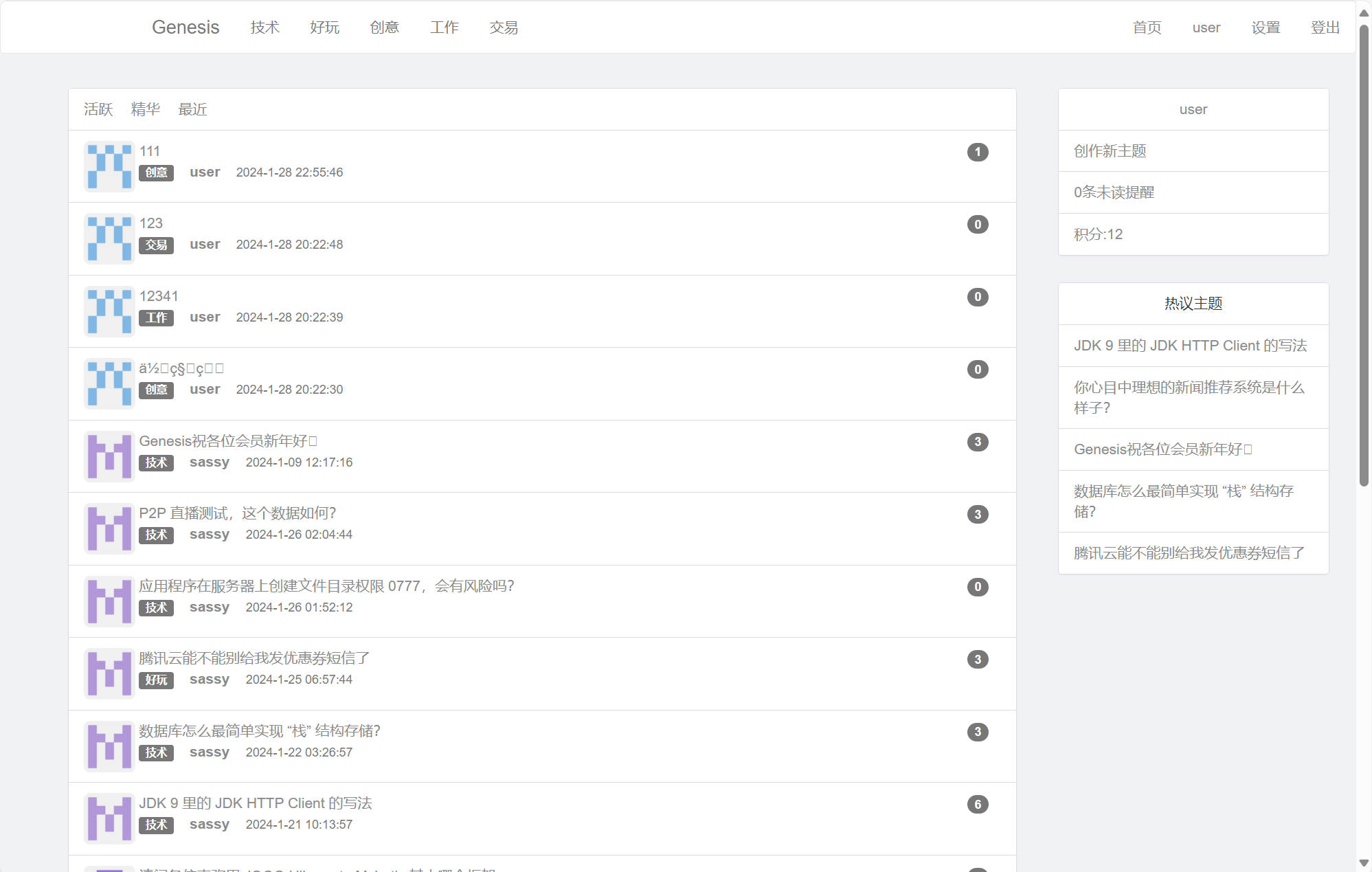Click the avatar icon beside topic 111
Screen dimensions: 1372x872
coord(109,166)
